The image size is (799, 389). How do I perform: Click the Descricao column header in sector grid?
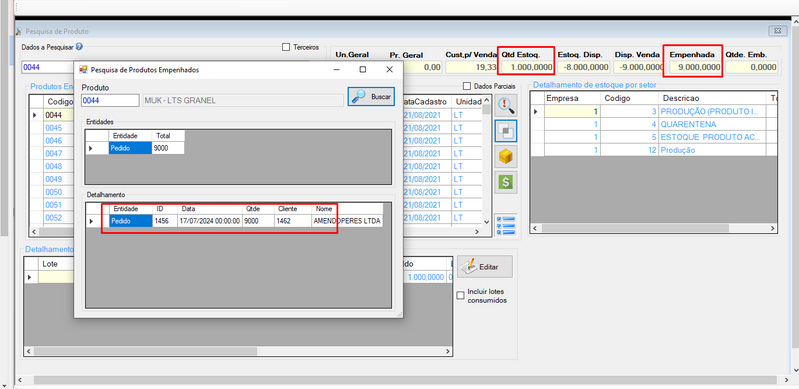coord(712,98)
